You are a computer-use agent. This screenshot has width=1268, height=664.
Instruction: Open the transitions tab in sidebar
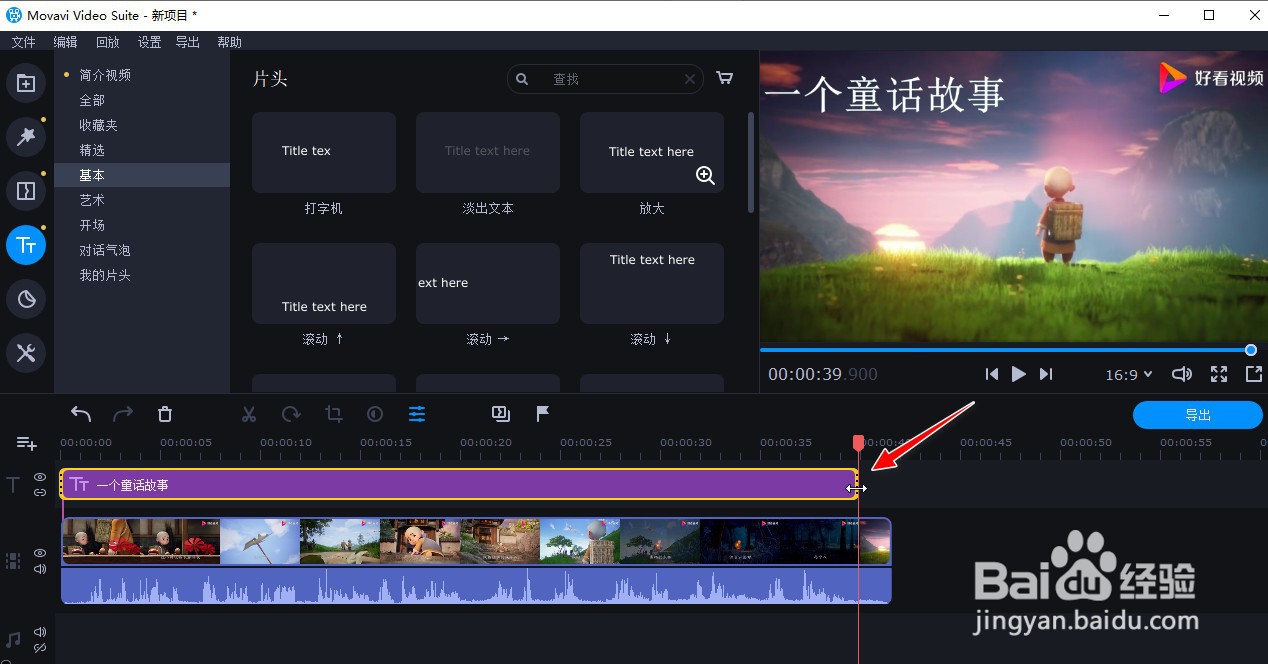(26, 191)
